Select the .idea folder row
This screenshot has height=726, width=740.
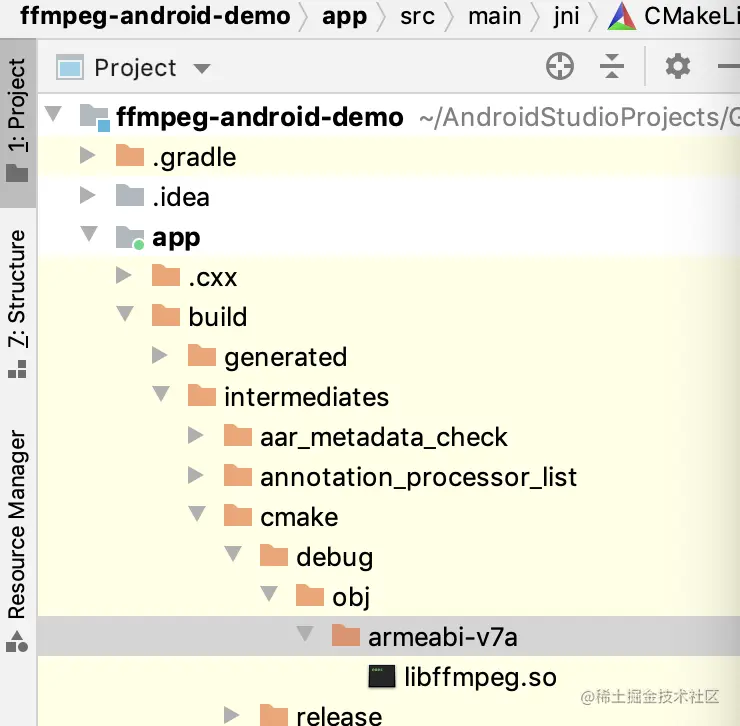pyautogui.click(x=388, y=196)
